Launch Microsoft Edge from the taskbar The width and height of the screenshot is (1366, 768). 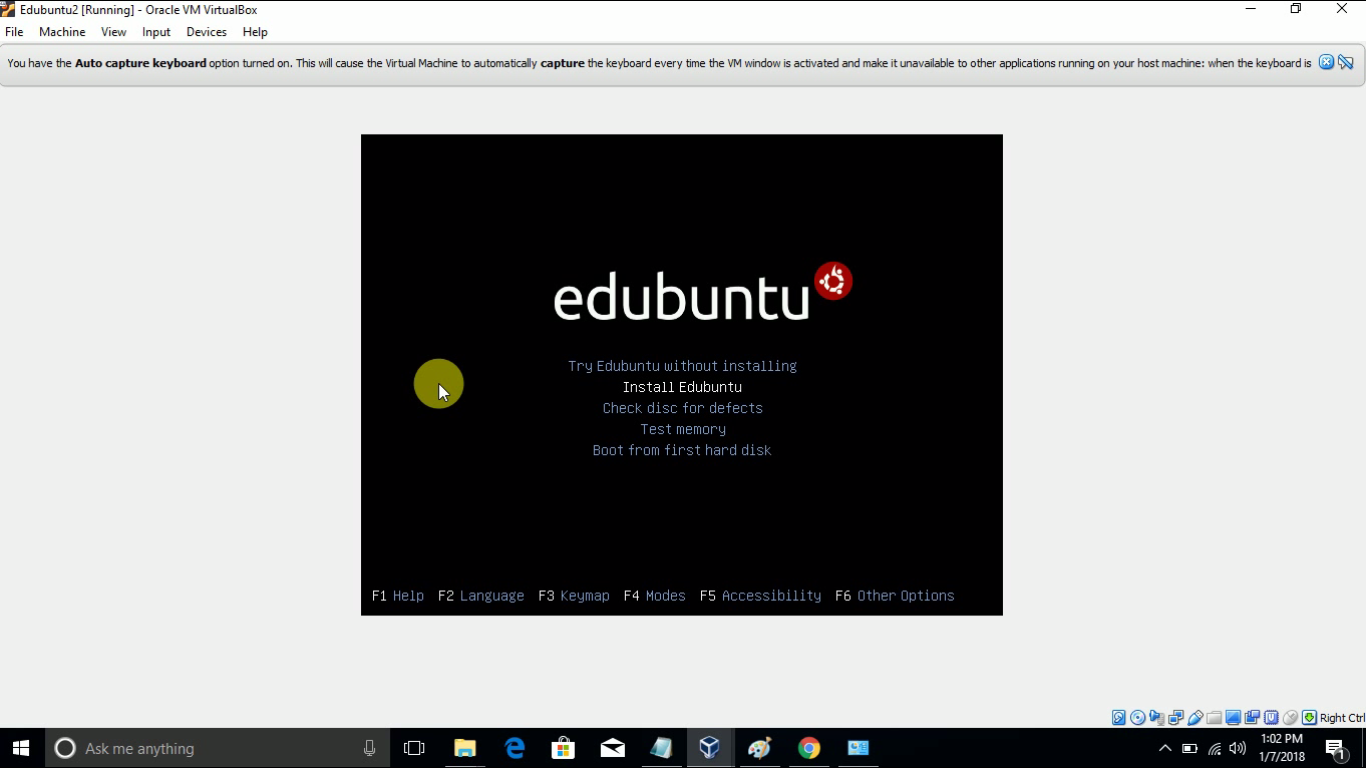515,748
